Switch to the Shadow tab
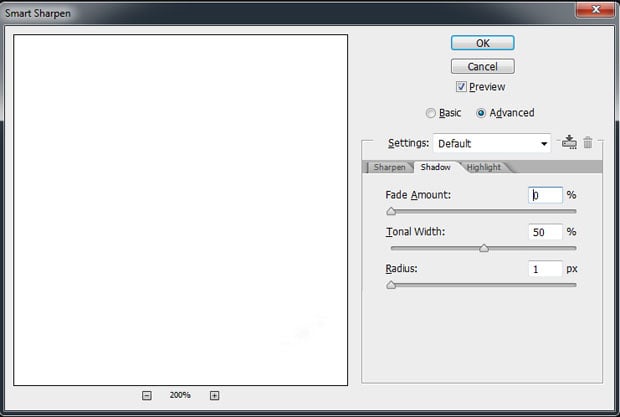 pyautogui.click(x=435, y=167)
